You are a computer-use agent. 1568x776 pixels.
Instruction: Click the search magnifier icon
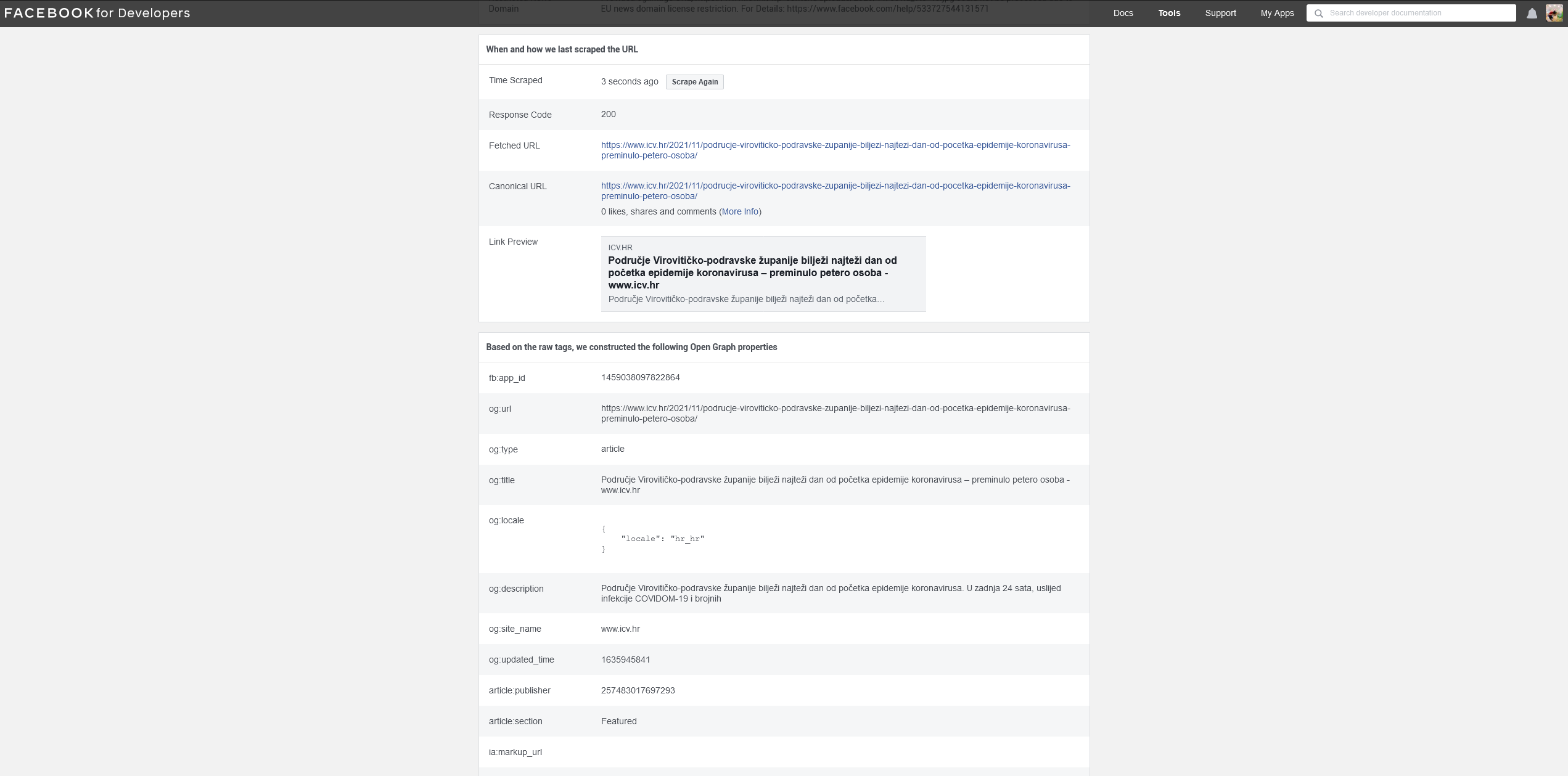coord(1319,14)
